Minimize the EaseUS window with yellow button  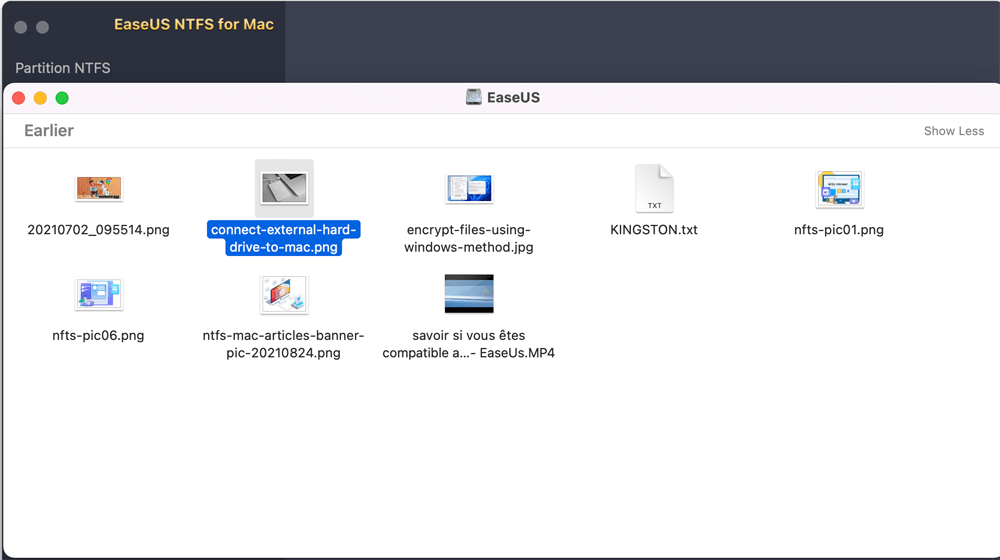pyautogui.click(x=40, y=98)
